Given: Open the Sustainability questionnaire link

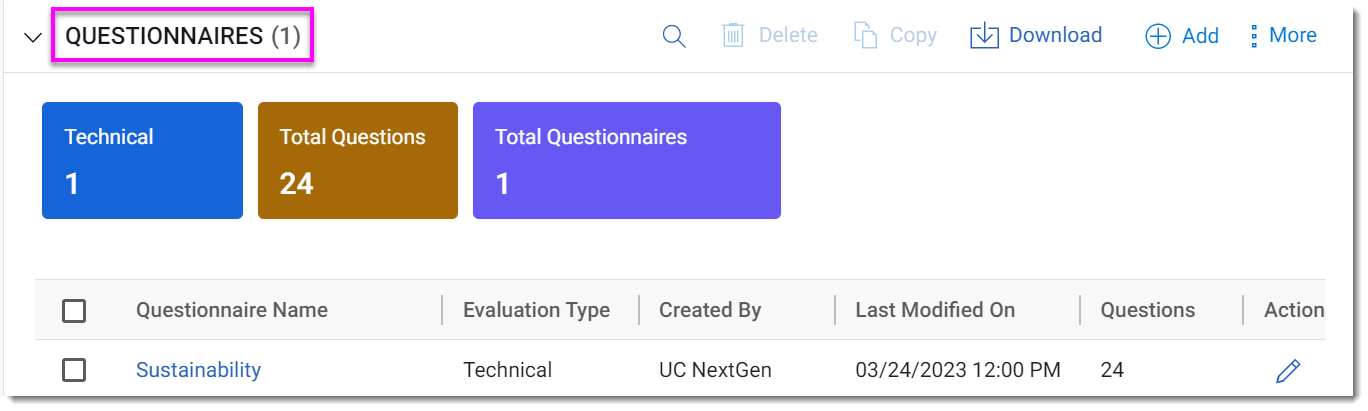Looking at the screenshot, I should pyautogui.click(x=198, y=370).
